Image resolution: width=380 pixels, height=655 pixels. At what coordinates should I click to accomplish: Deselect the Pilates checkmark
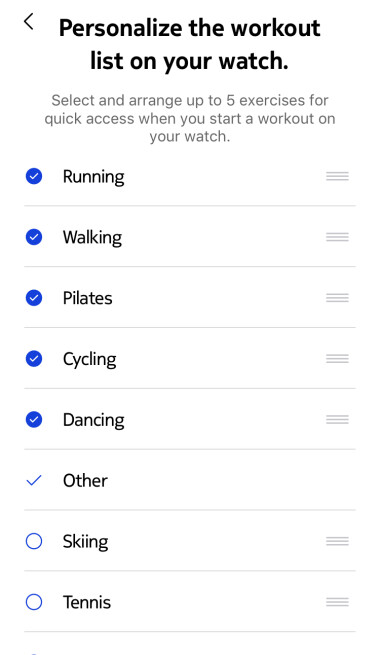coord(34,298)
